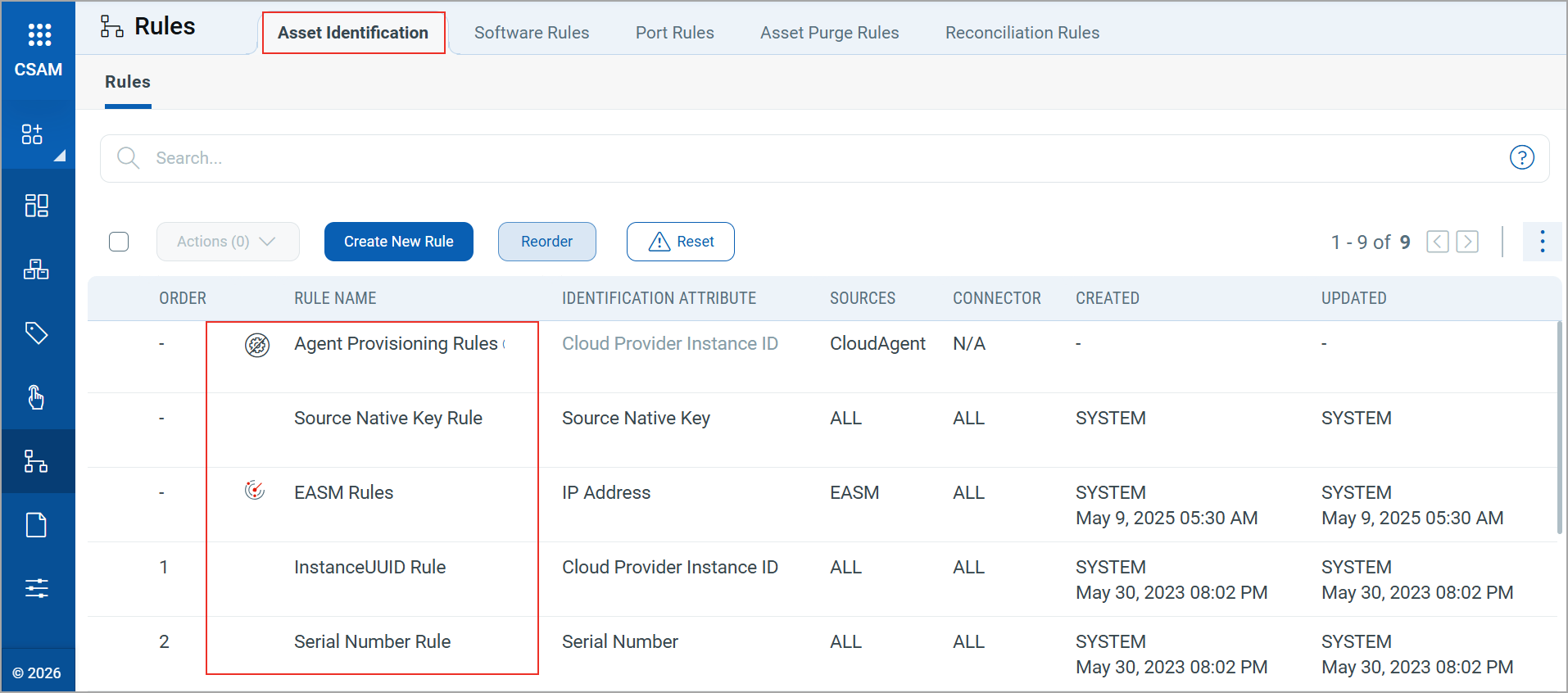
Task: Go to the next page arrow
Action: [1467, 242]
